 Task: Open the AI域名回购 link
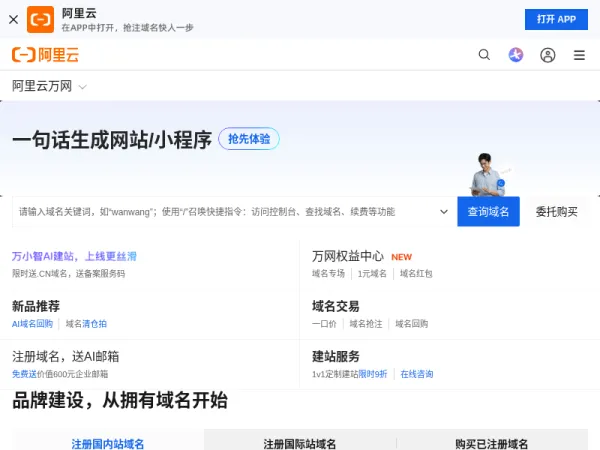coord(32,324)
